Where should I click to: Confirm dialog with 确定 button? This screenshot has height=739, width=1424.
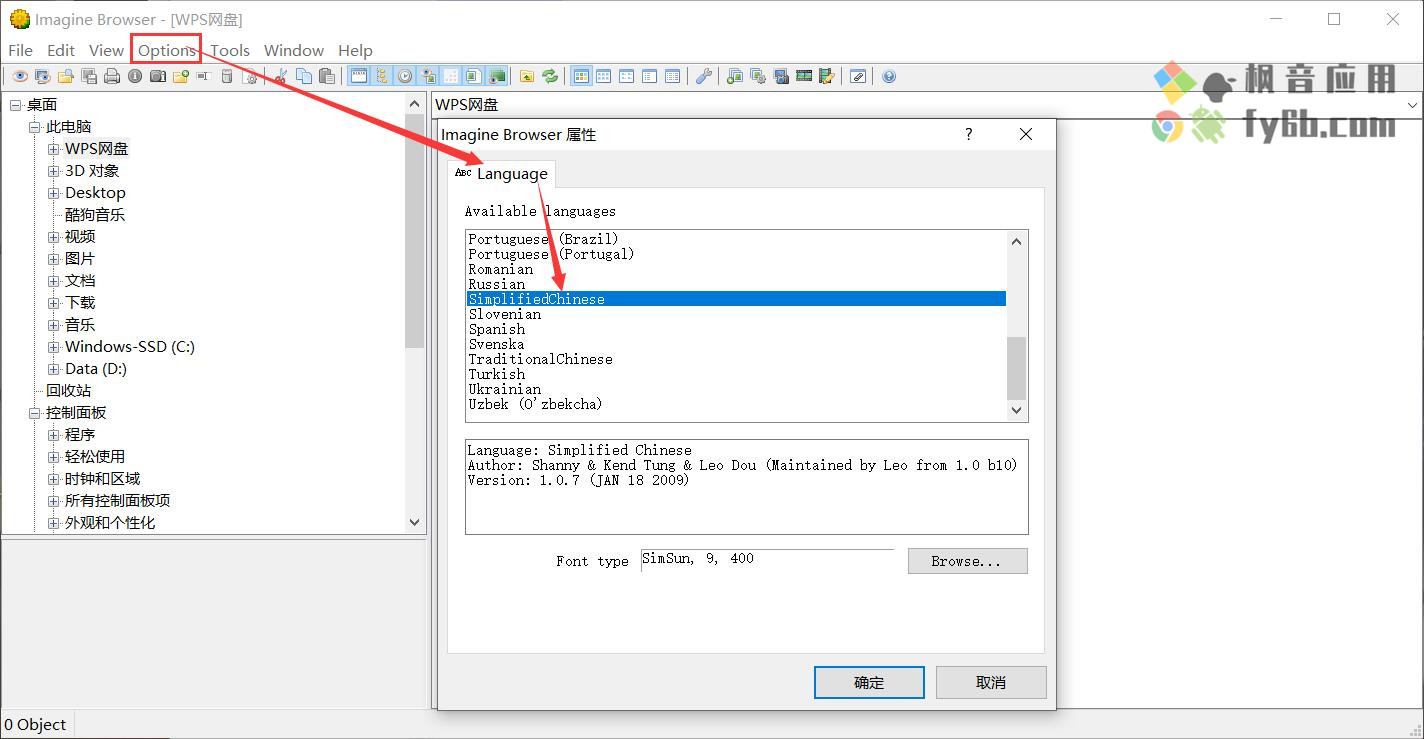click(x=869, y=683)
